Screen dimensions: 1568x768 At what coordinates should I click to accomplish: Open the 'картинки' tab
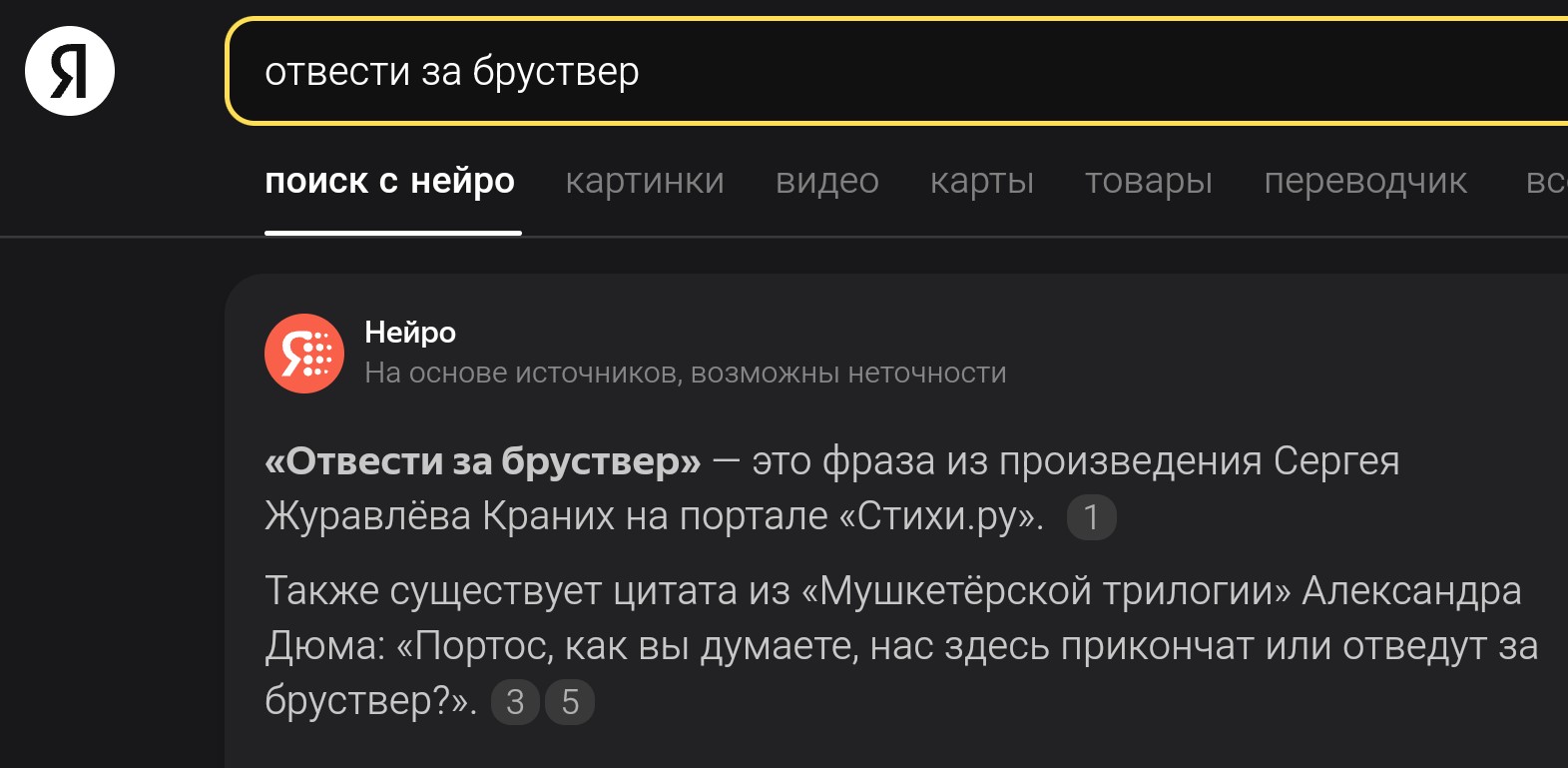(645, 182)
